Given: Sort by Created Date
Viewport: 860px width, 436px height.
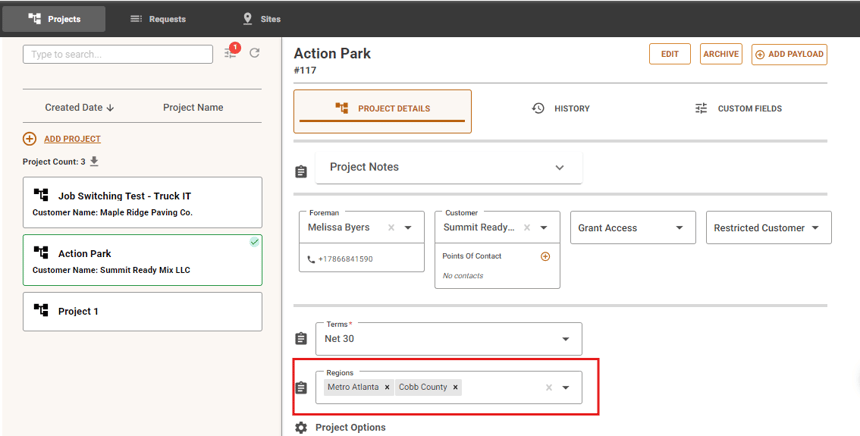Looking at the screenshot, I should pyautogui.click(x=79, y=107).
